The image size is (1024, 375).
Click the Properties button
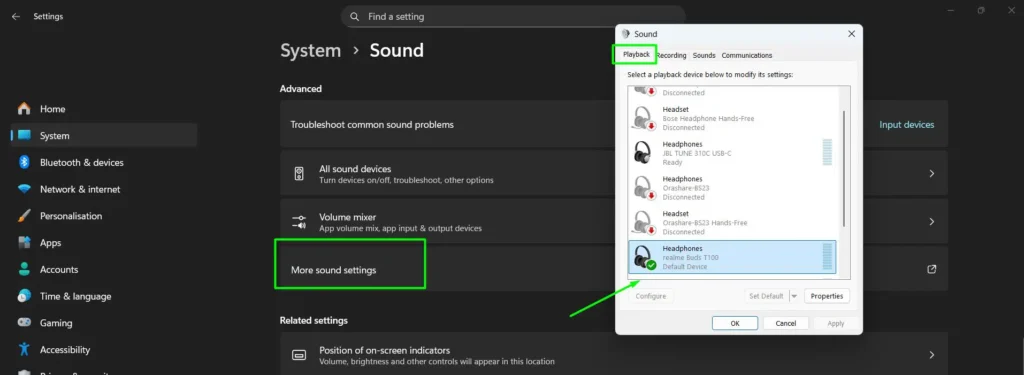(x=827, y=296)
